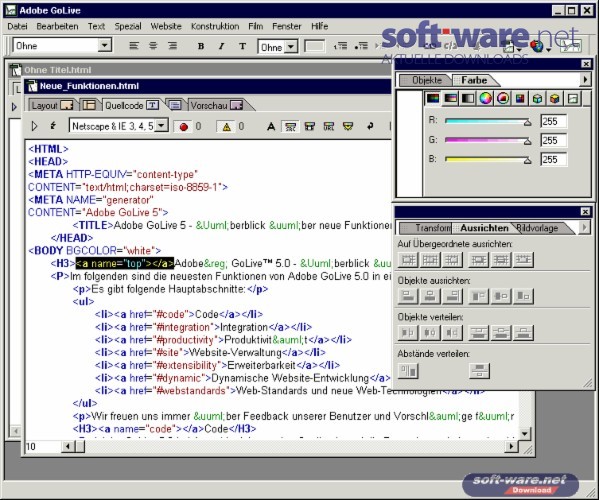Viewport: 599px width, 500px height.
Task: Click the white color preview swatch
Action: pos(409,144)
